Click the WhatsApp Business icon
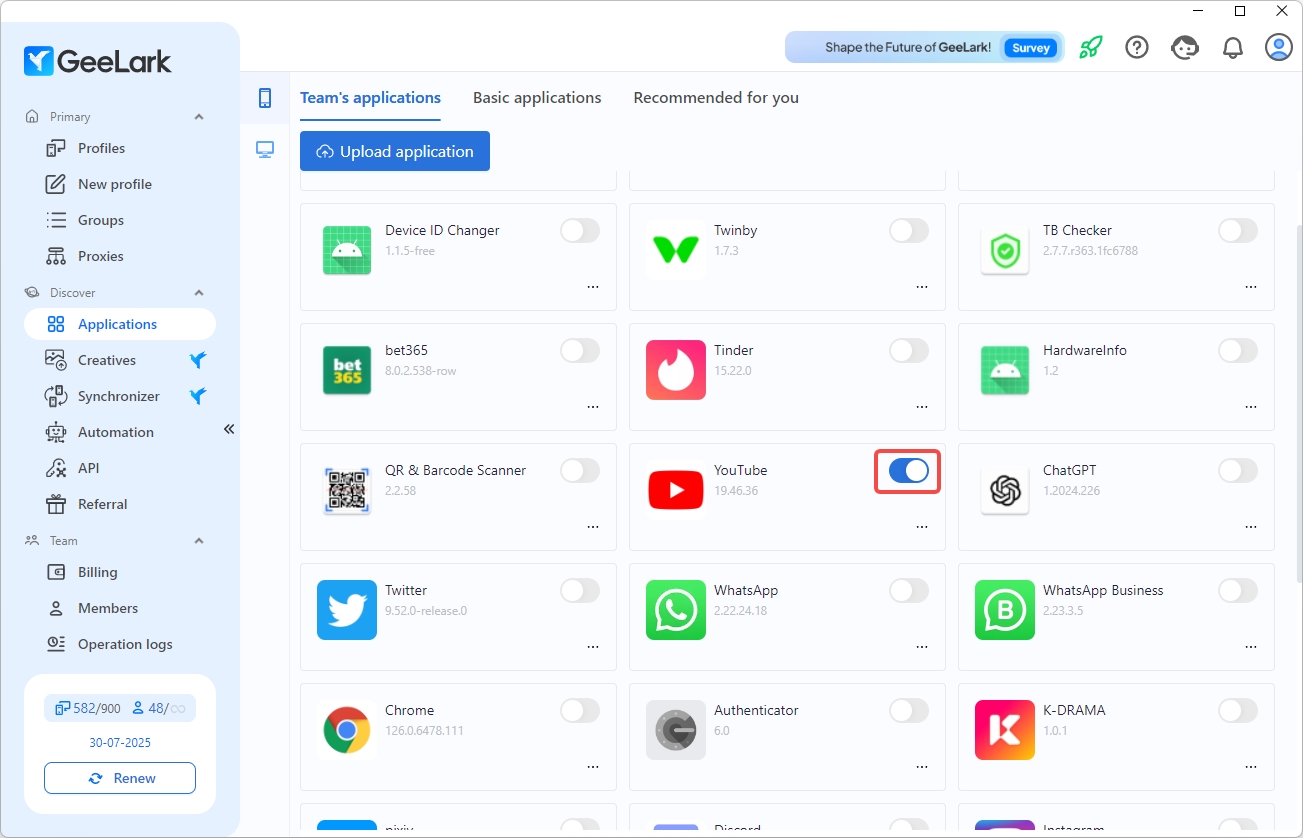 [x=1005, y=610]
